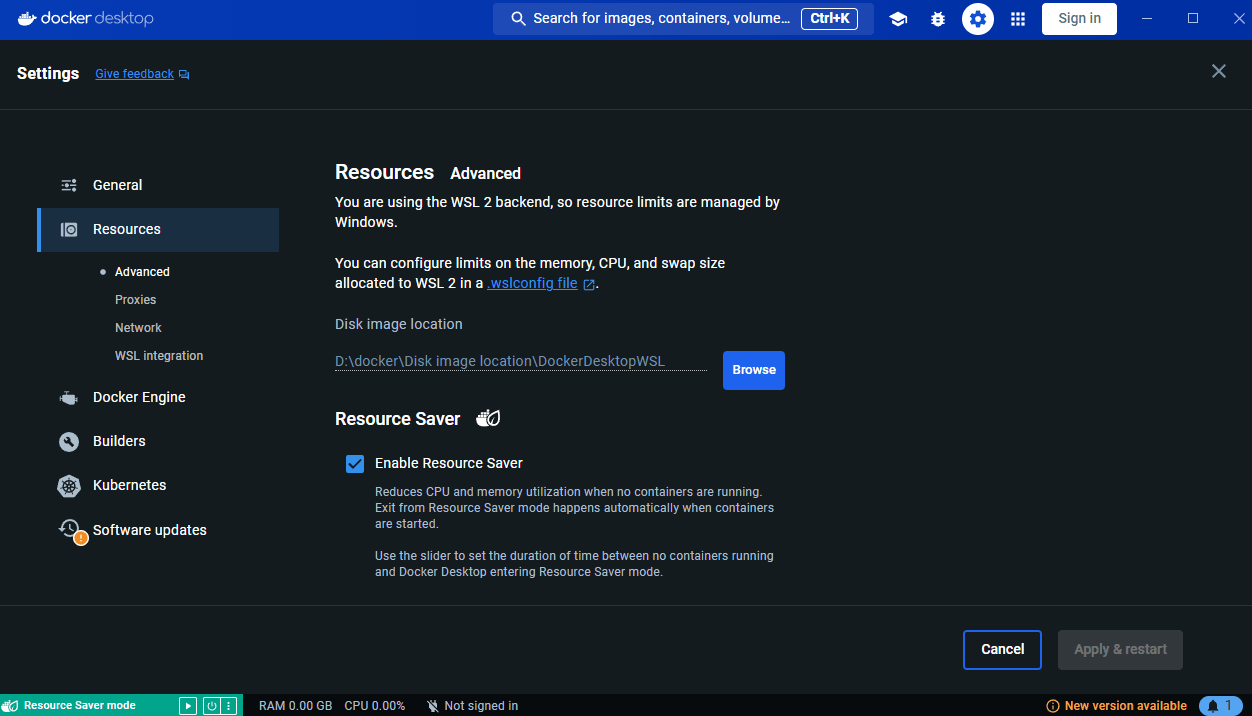Image resolution: width=1252 pixels, height=716 pixels.
Task: Click the Resources page heading
Action: [384, 172]
